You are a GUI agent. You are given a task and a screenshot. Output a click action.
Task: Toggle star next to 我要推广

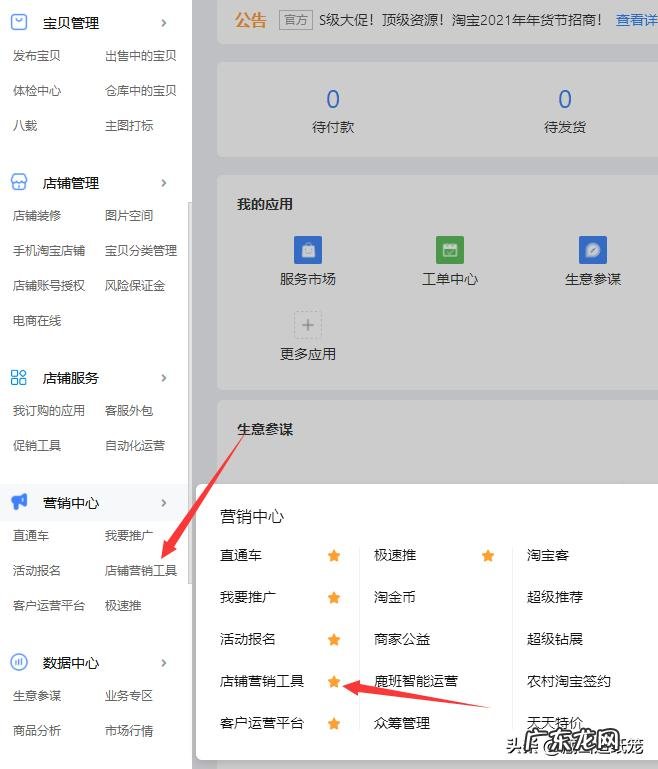pyautogui.click(x=334, y=597)
